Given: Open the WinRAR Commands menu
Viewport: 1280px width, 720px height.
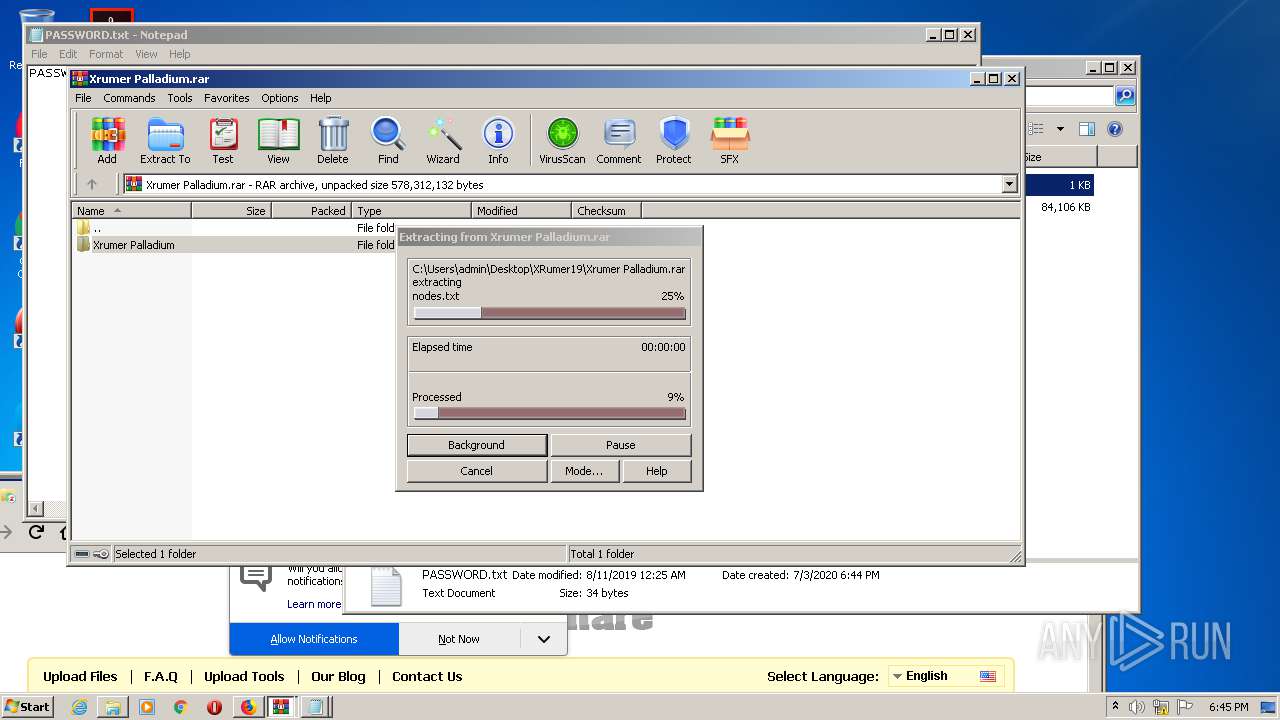Looking at the screenshot, I should tap(129, 98).
